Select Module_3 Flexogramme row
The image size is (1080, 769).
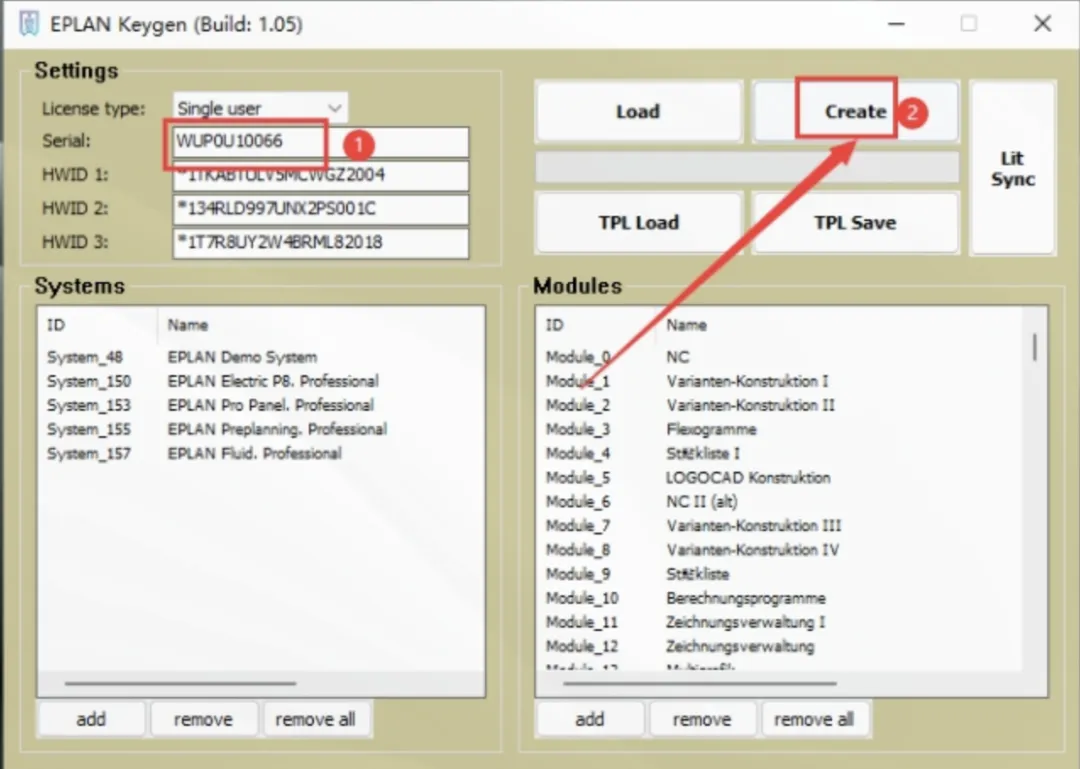click(x=780, y=429)
